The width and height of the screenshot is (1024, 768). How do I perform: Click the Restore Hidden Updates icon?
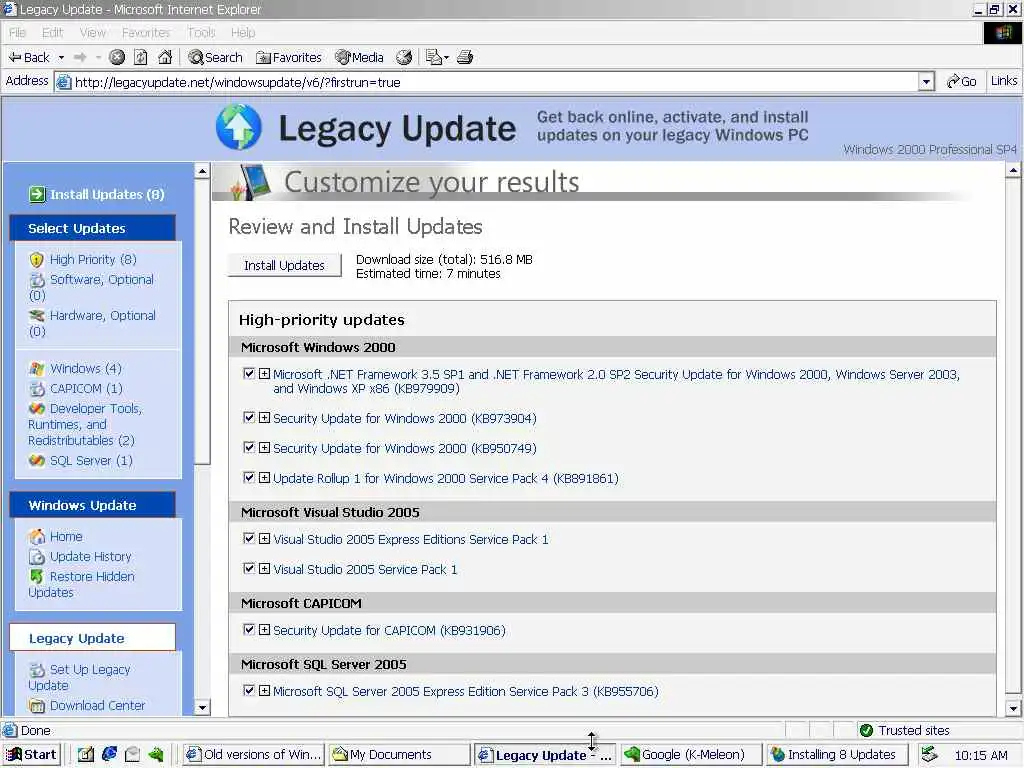point(37,577)
